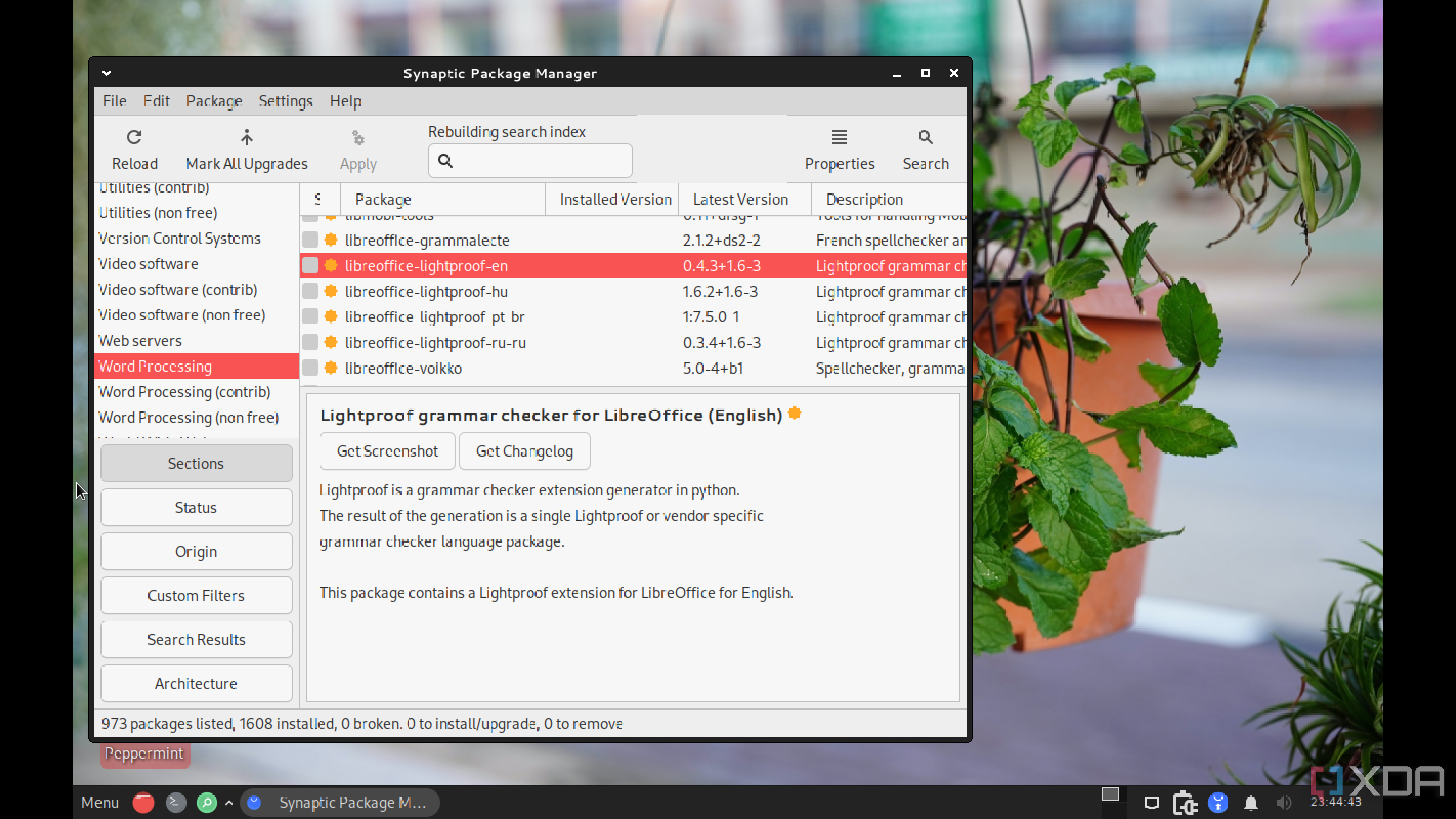Mark checkbox for libreoffice-lightproof-en
Image resolution: width=1456 pixels, height=819 pixels.
[310, 266]
